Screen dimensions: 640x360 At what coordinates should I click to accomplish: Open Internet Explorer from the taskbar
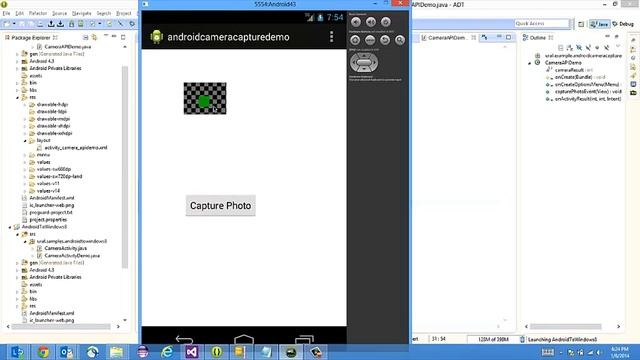pos(167,352)
